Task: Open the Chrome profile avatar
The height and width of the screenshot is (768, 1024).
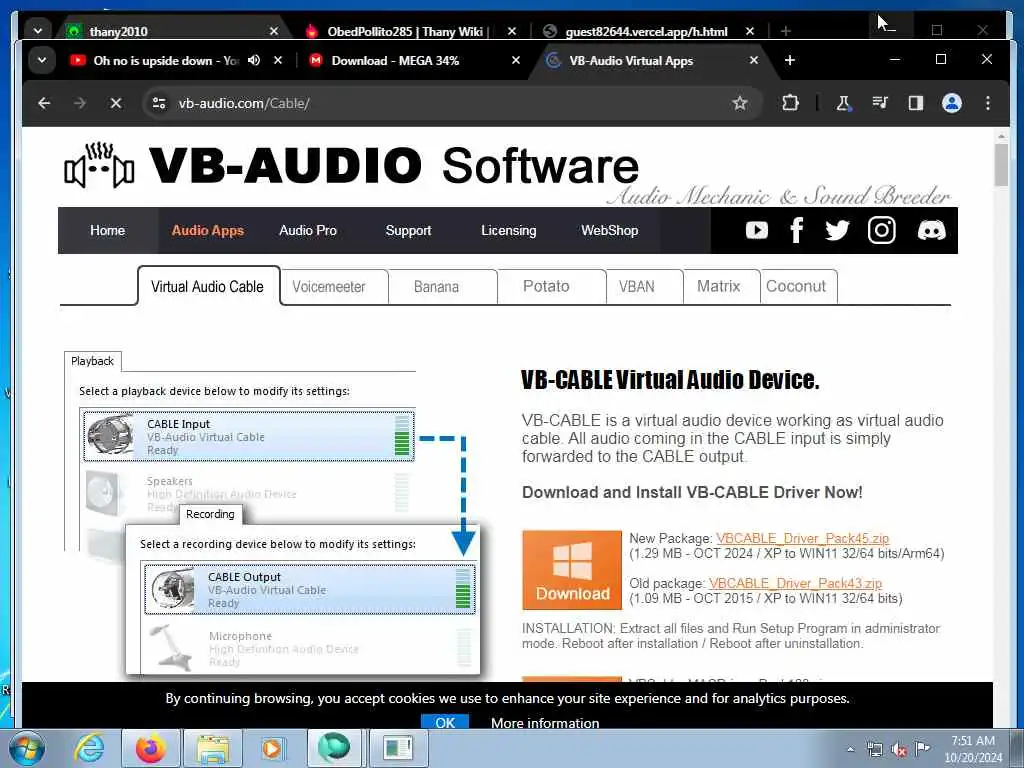Action: [x=952, y=103]
